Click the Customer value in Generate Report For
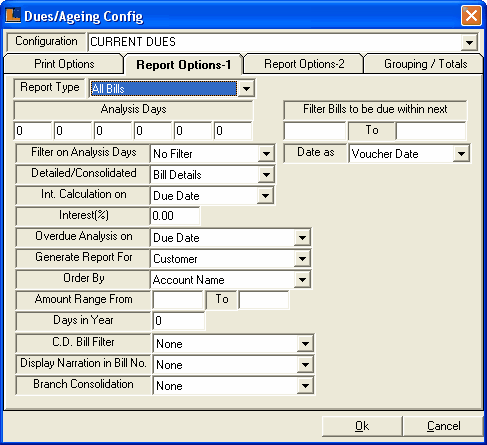 click(175, 259)
